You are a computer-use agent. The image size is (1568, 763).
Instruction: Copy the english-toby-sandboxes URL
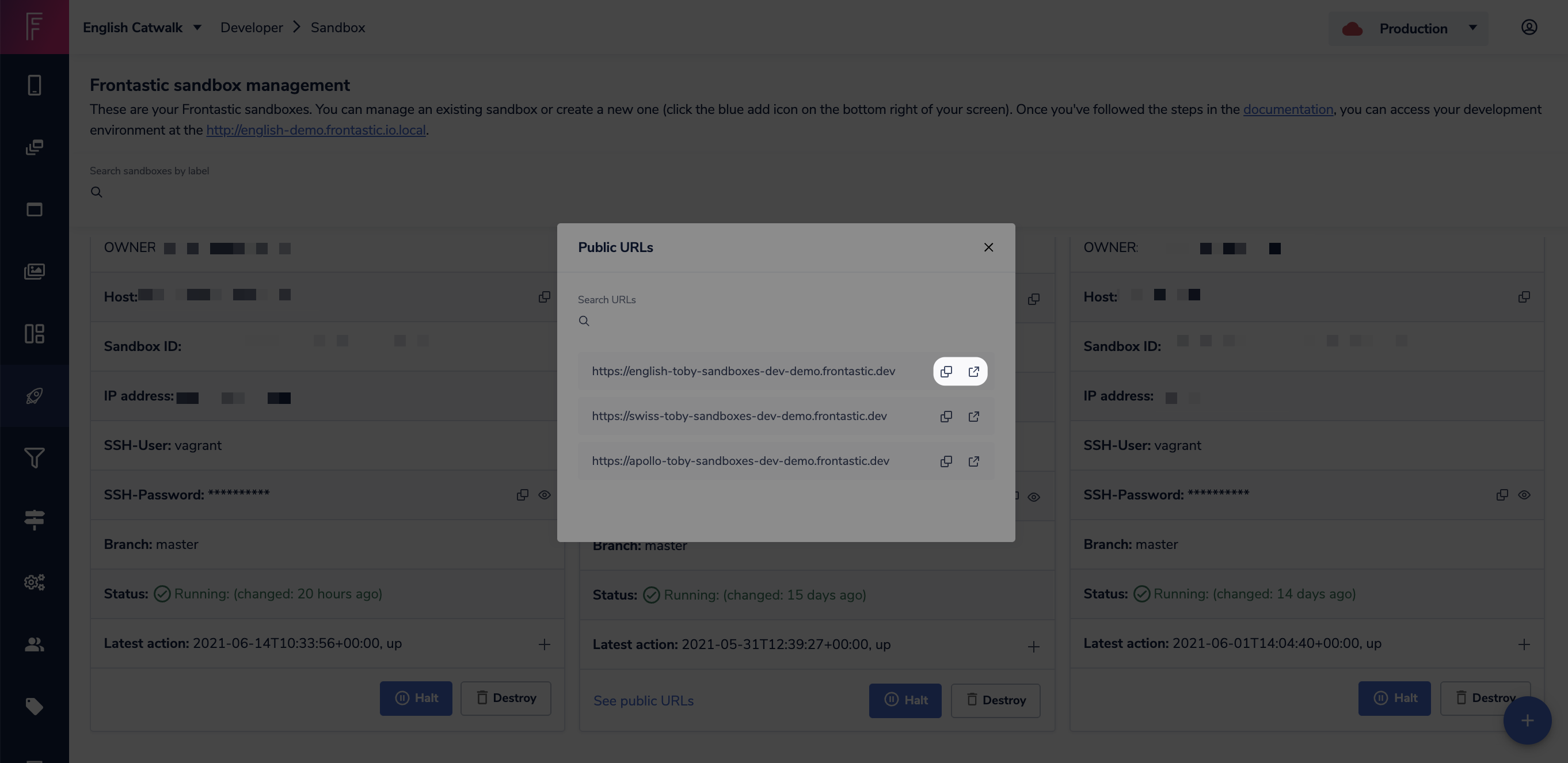pos(946,372)
